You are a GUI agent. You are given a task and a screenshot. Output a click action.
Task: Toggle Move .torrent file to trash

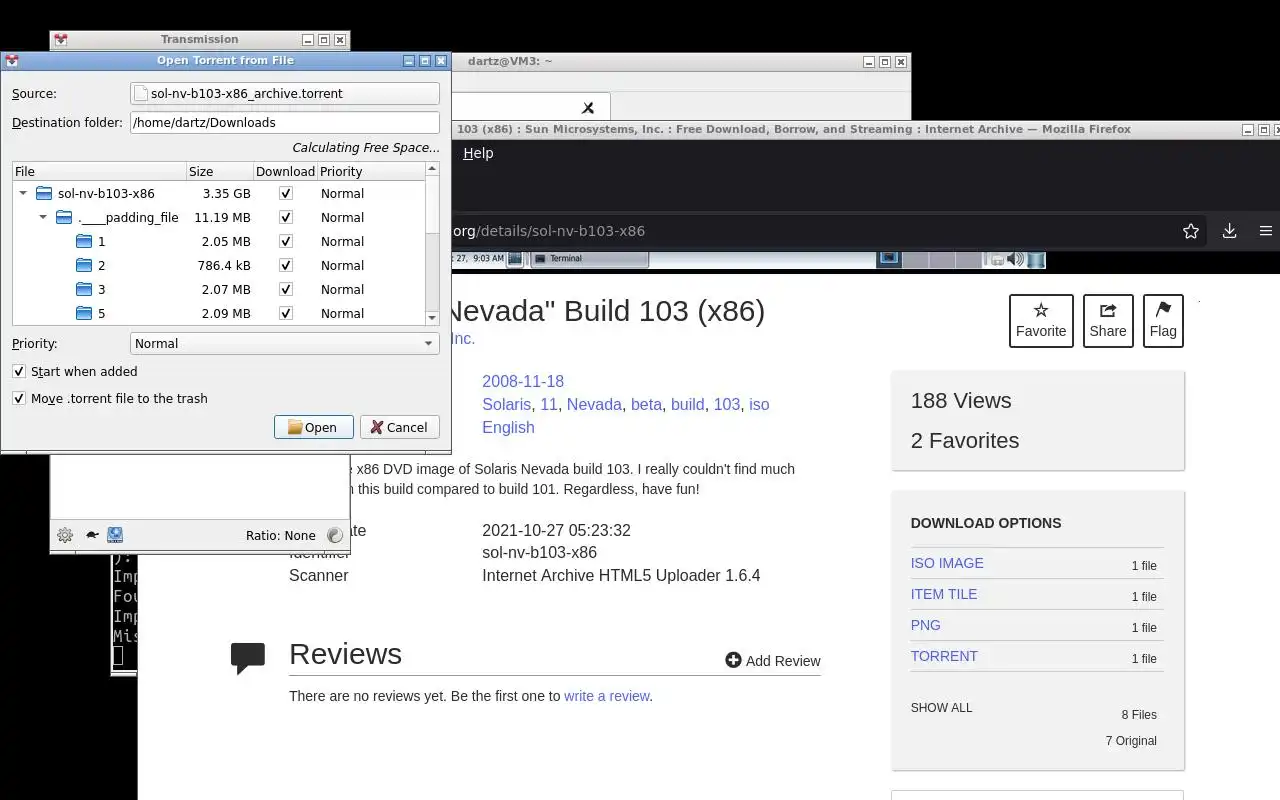(x=19, y=398)
